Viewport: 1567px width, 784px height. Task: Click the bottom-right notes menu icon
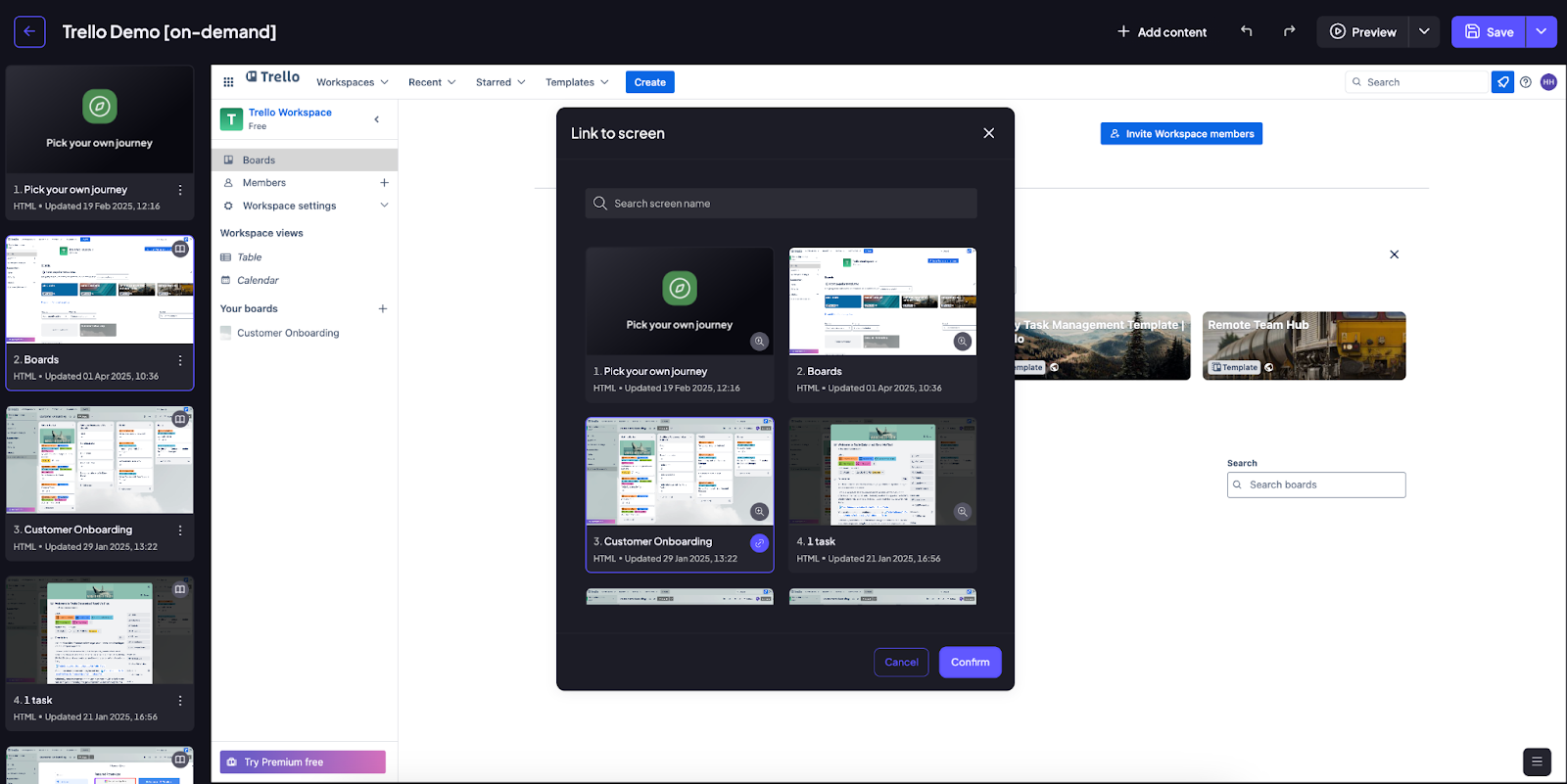[x=1537, y=761]
